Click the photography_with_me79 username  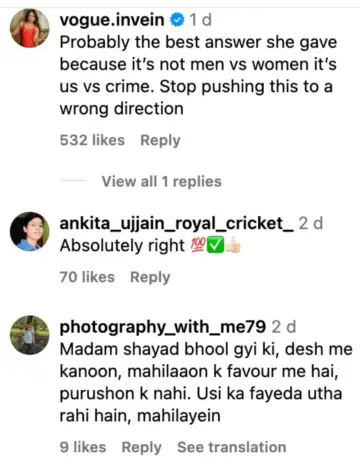click(x=163, y=327)
